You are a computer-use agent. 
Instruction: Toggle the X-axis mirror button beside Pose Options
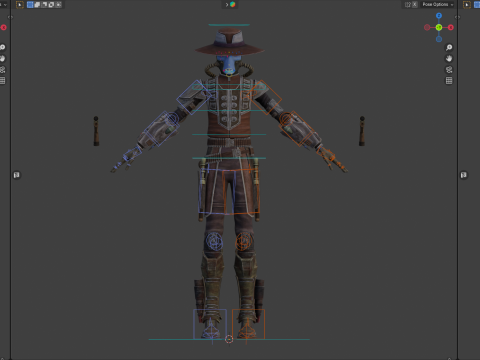click(415, 4)
